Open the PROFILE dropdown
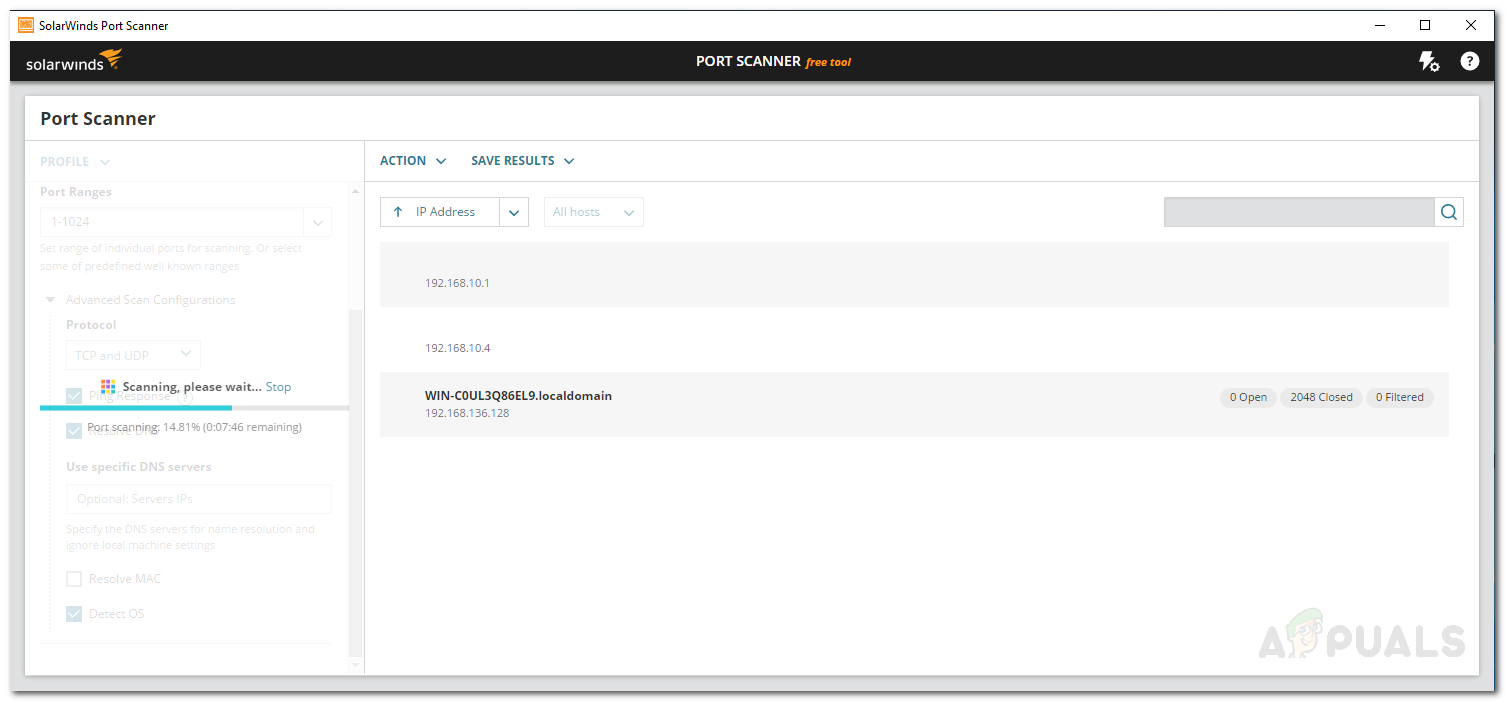The height and width of the screenshot is (702, 1506). pyautogui.click(x=75, y=162)
